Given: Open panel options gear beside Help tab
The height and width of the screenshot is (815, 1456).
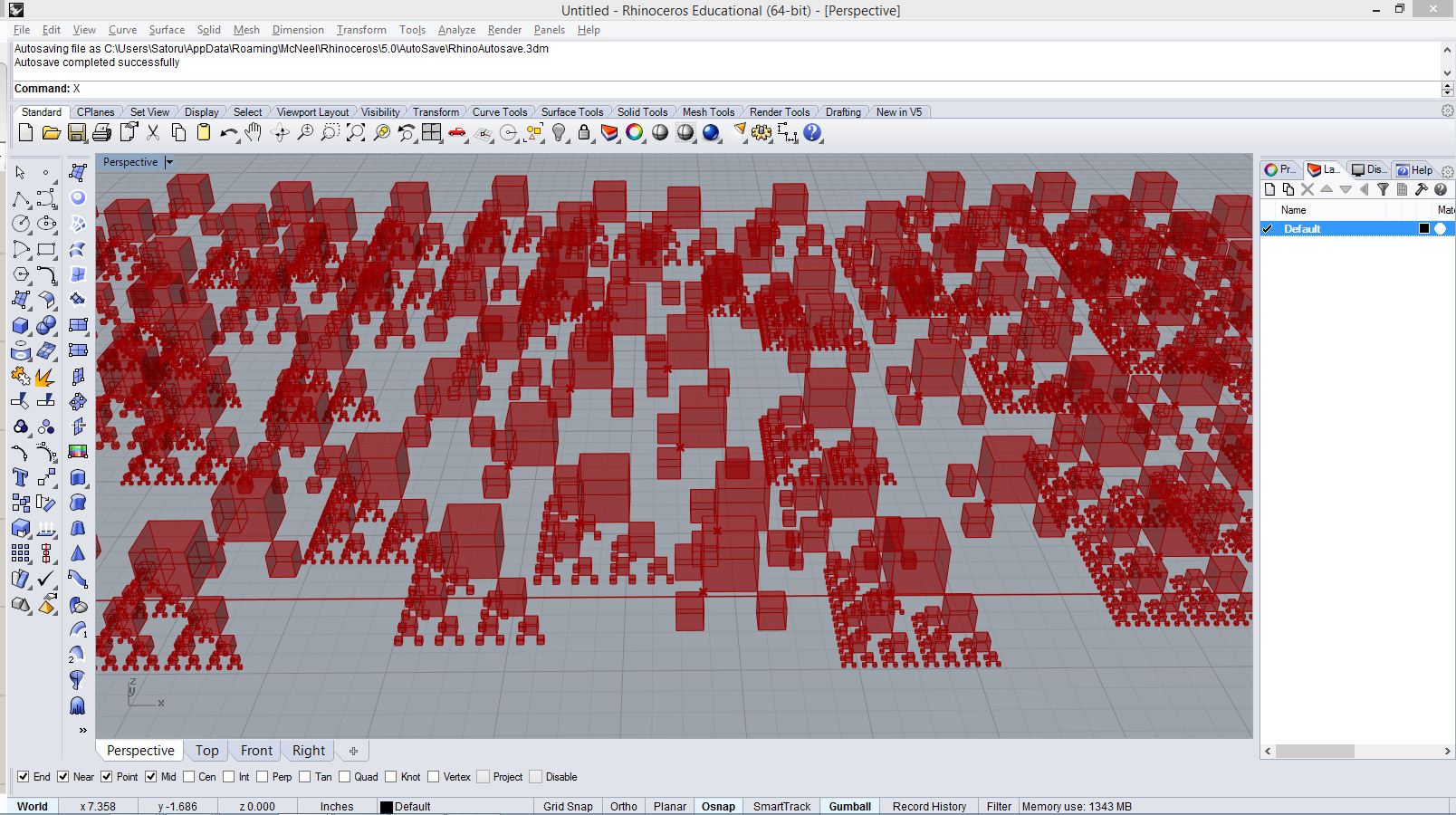Looking at the screenshot, I should point(1447,170).
